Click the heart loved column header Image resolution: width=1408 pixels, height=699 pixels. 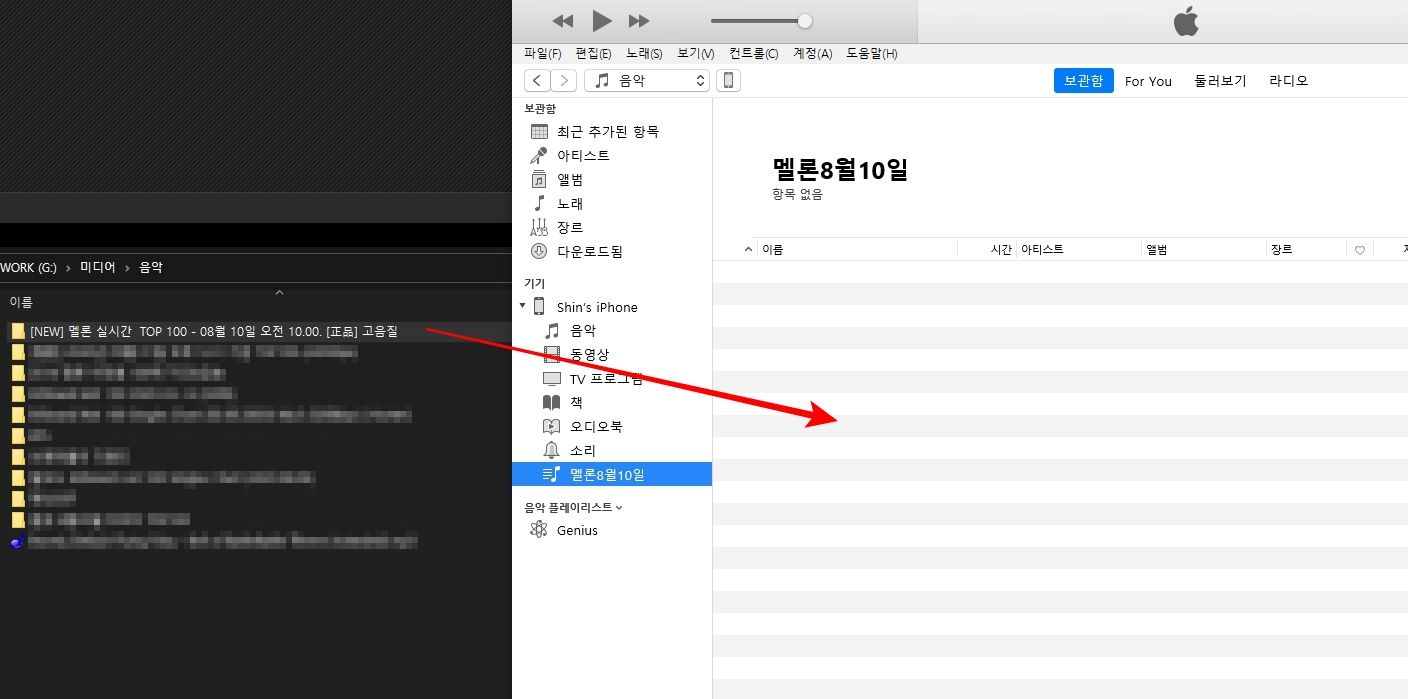[x=1360, y=250]
